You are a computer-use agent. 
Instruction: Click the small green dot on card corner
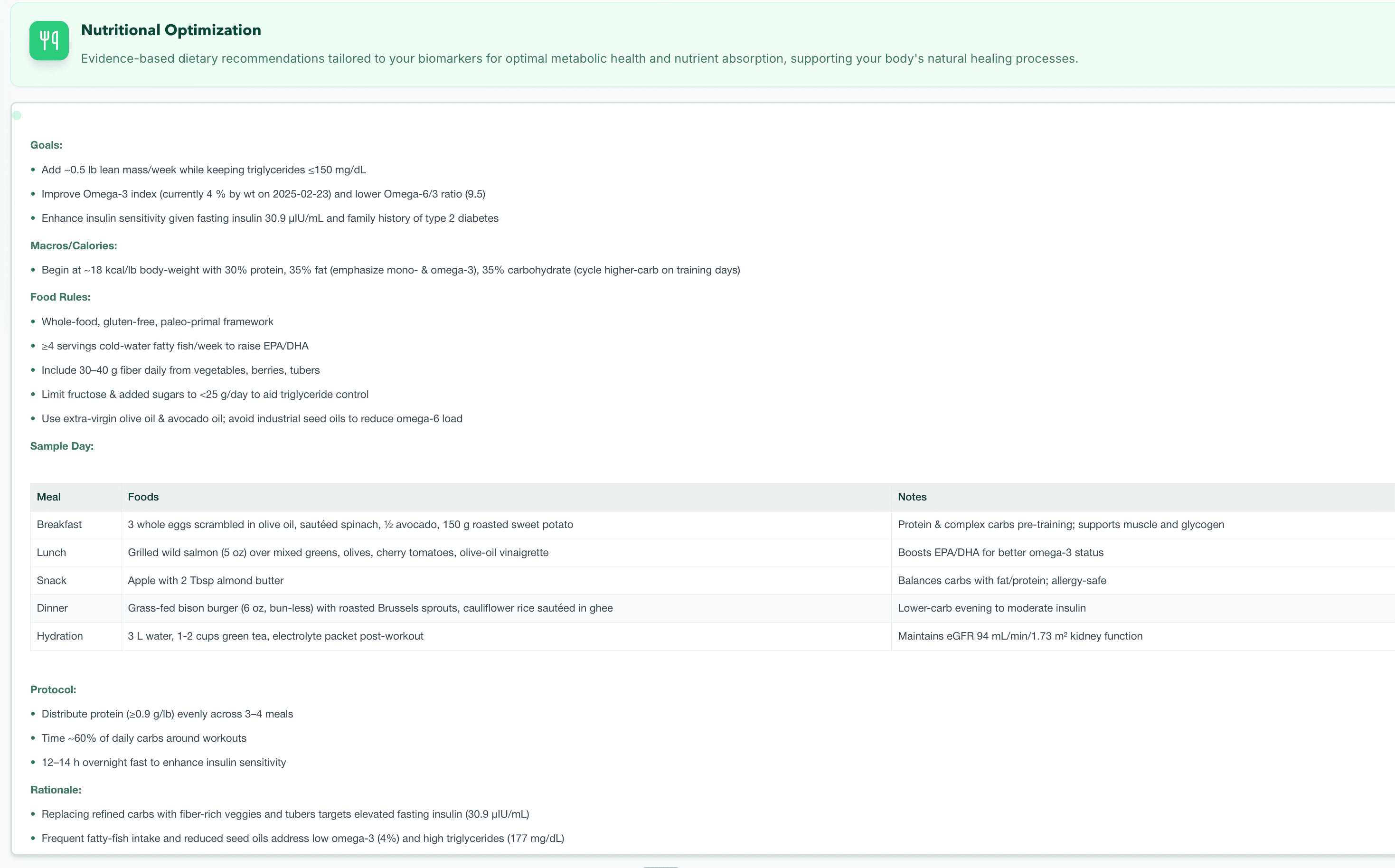coord(17,115)
